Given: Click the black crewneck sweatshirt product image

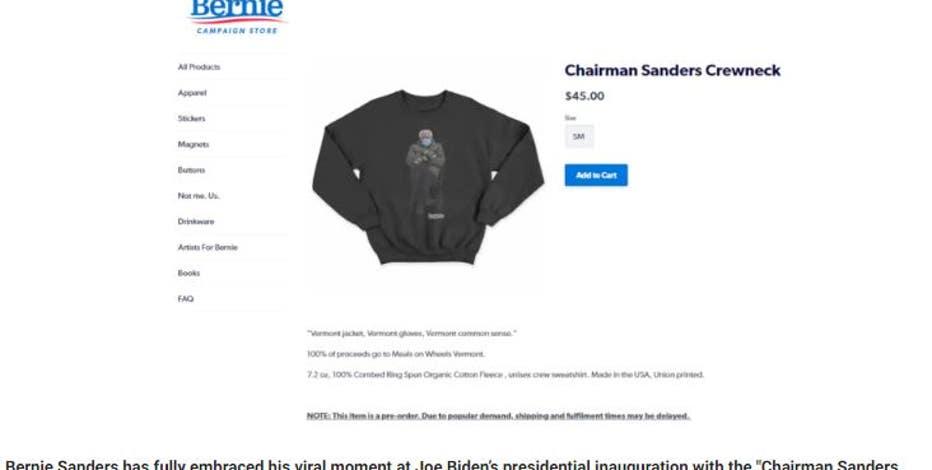Looking at the screenshot, I should click(x=428, y=176).
